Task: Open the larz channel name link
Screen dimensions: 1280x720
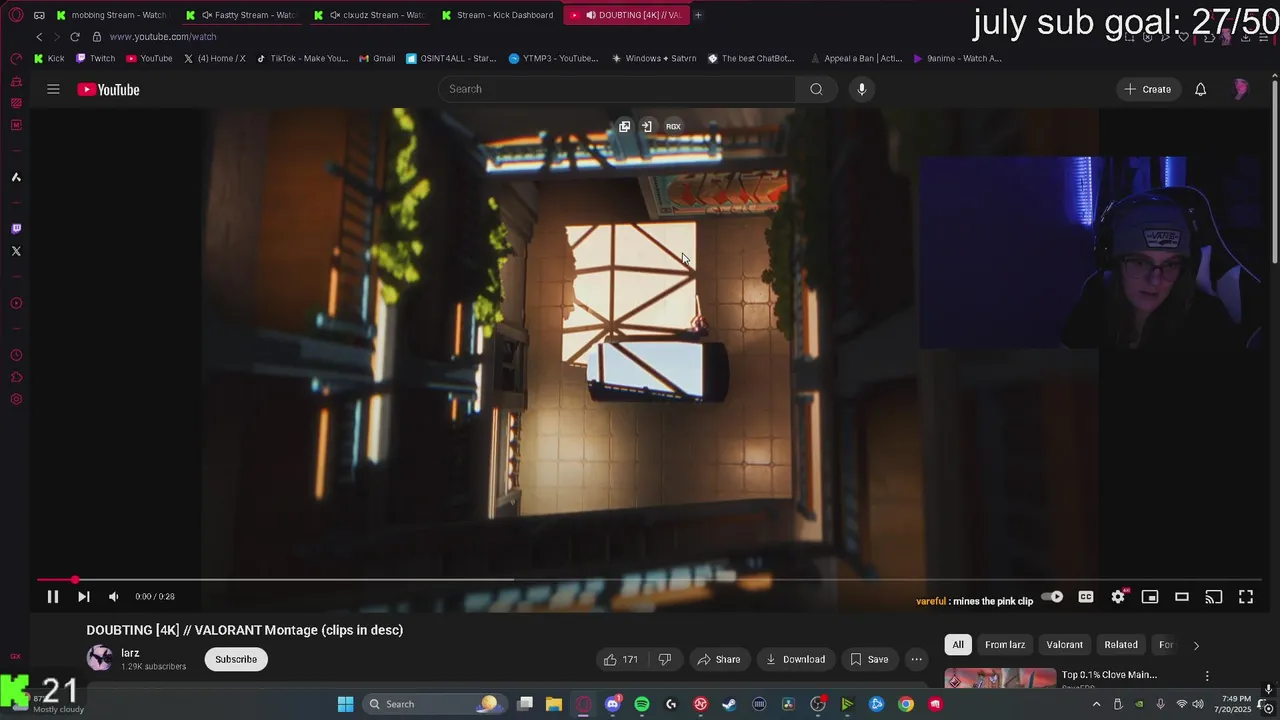Action: [130, 653]
